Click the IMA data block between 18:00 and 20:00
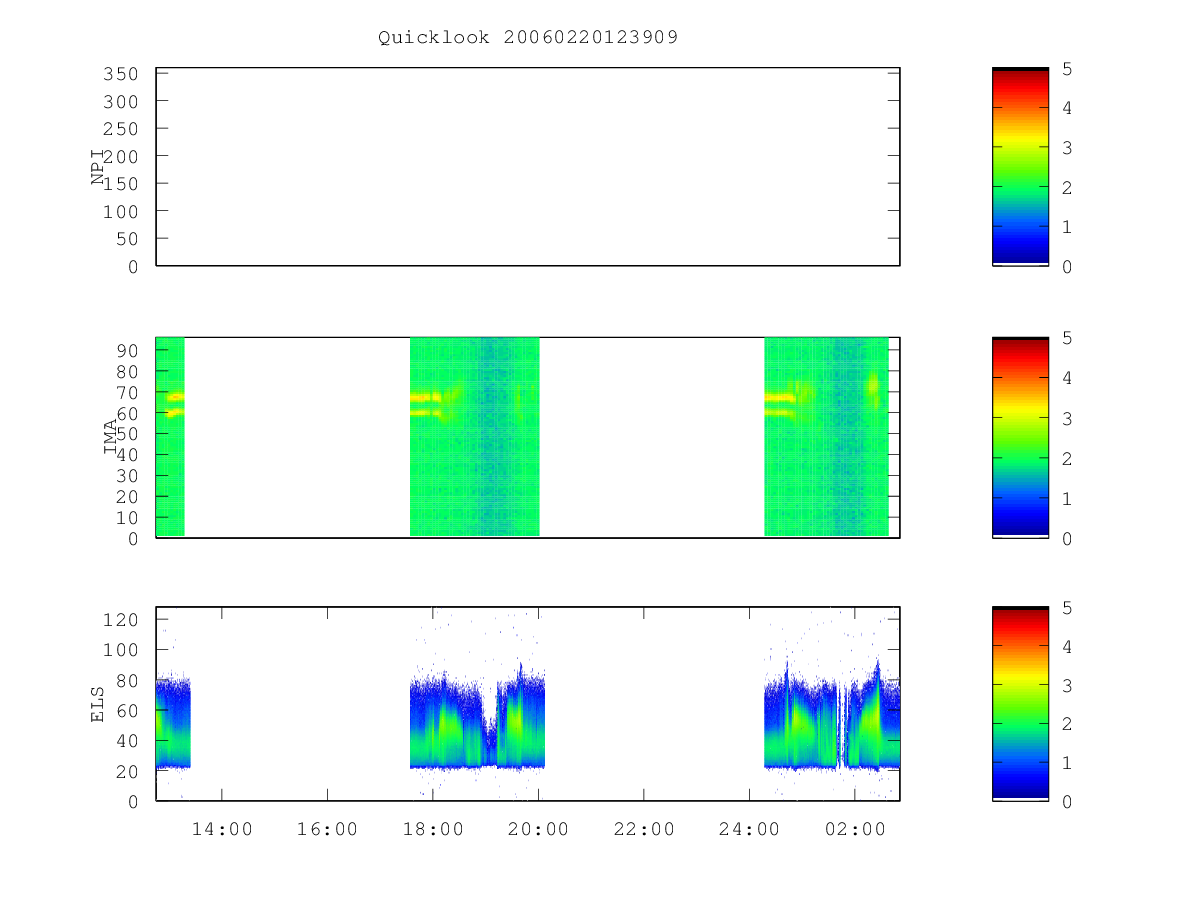1200x900 pixels. click(475, 437)
